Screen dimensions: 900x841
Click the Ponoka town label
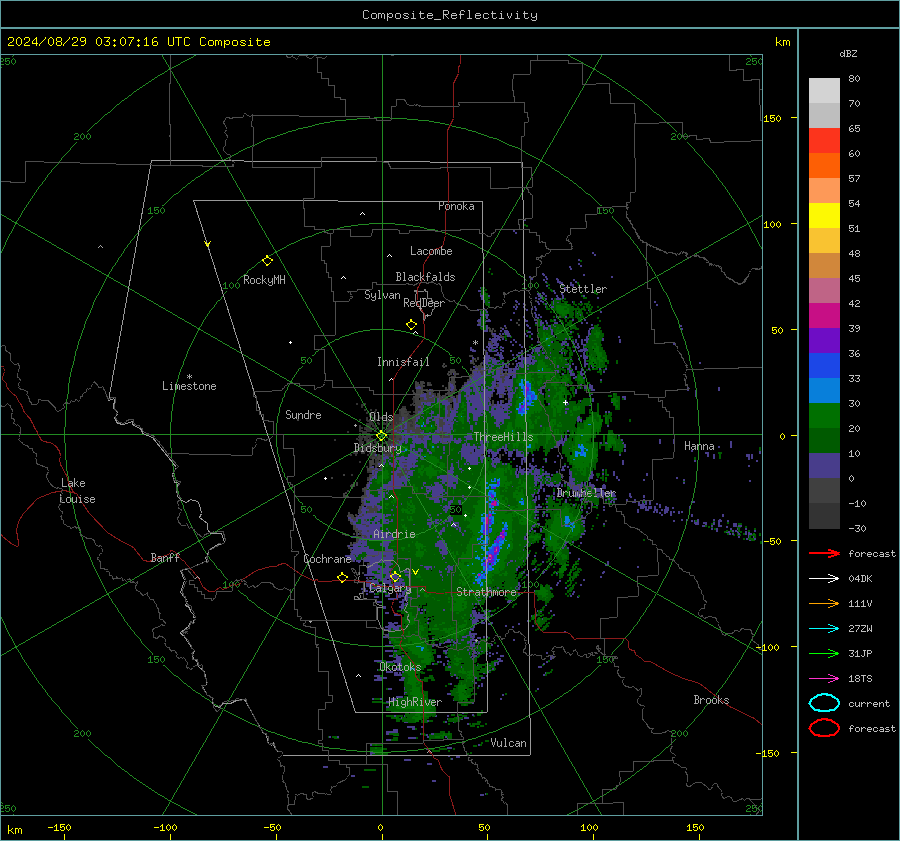(x=456, y=206)
